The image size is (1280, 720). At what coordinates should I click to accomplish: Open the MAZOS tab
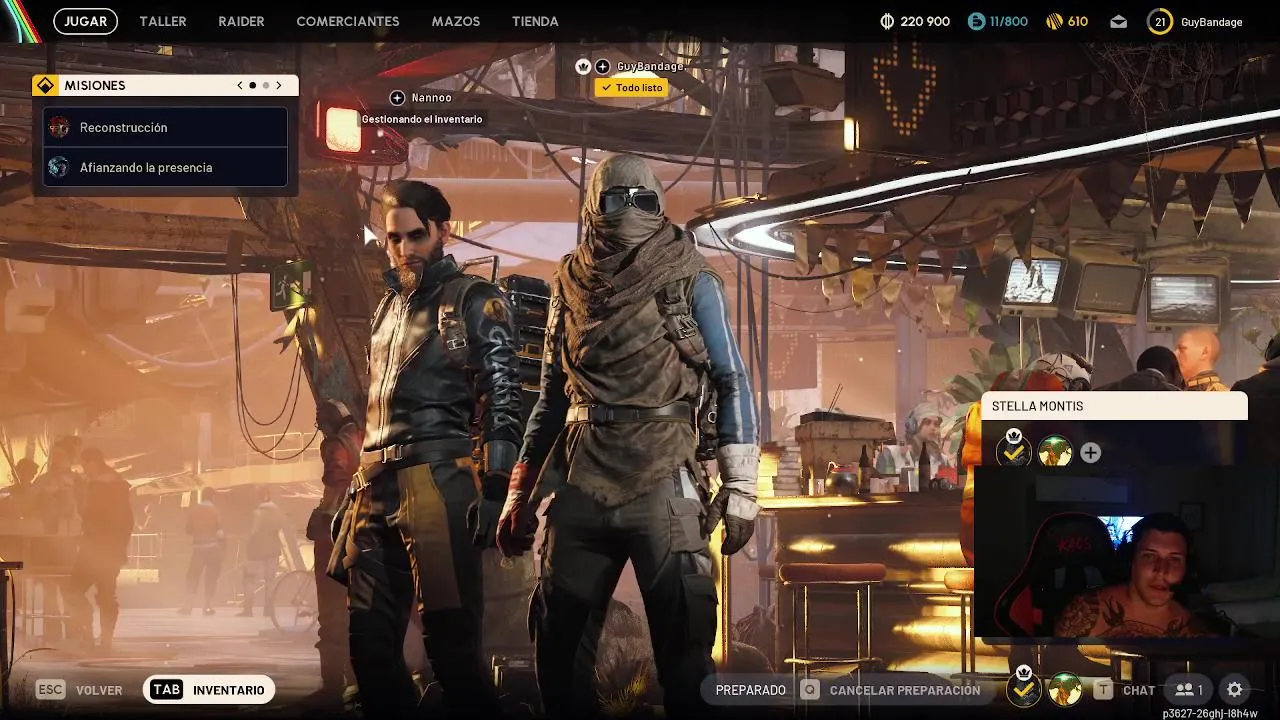click(x=456, y=21)
